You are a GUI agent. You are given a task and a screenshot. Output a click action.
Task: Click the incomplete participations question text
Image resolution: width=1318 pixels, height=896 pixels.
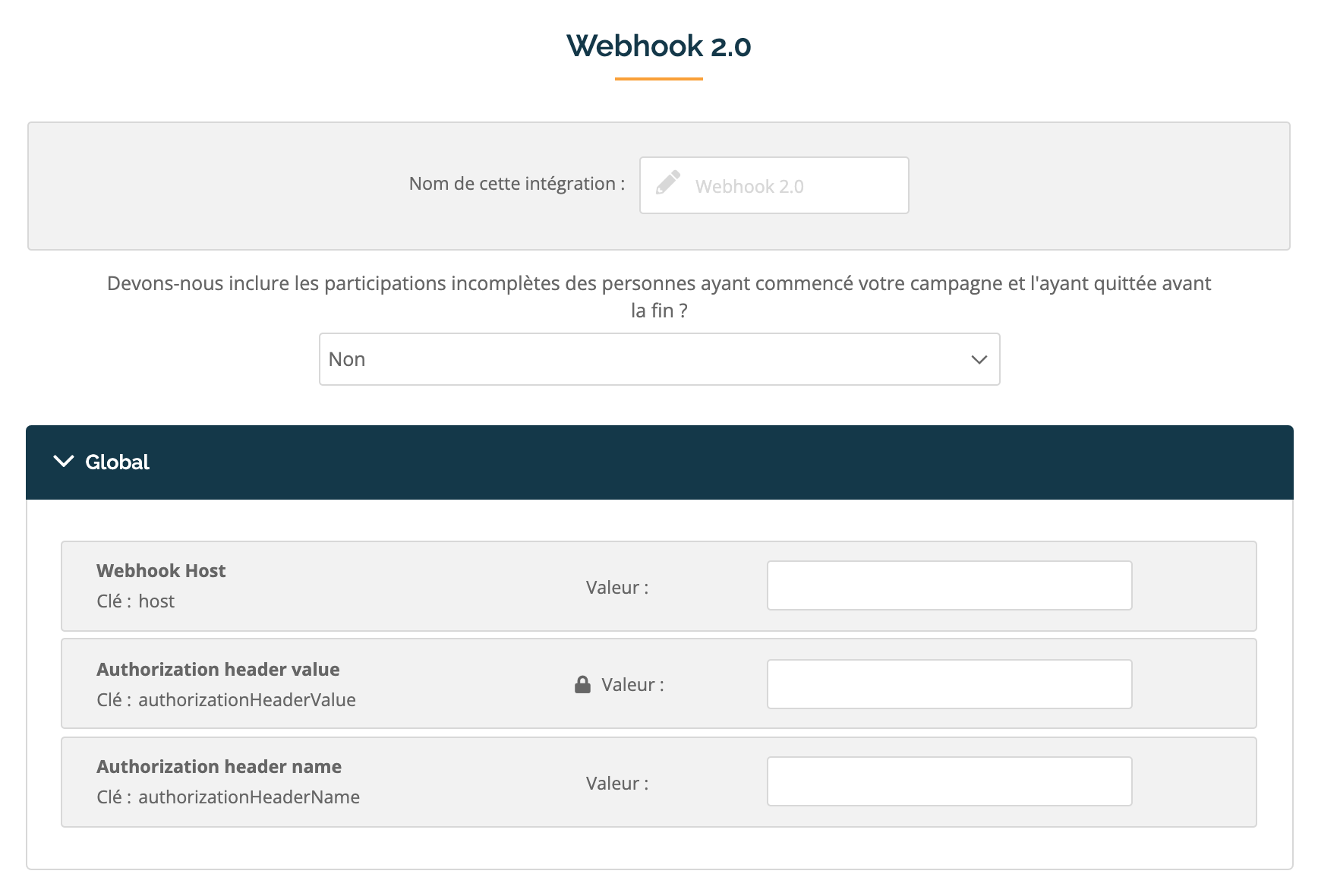tap(659, 297)
